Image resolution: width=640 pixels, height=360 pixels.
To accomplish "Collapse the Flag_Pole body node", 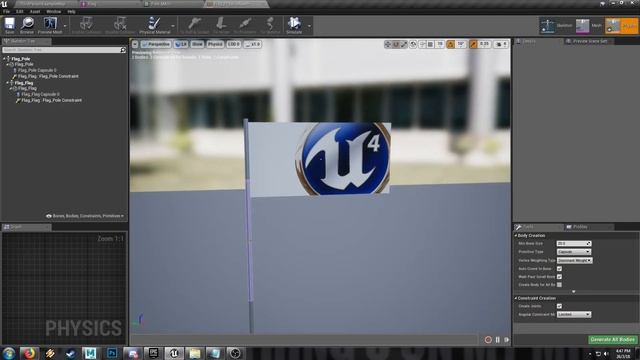I will point(8,64).
